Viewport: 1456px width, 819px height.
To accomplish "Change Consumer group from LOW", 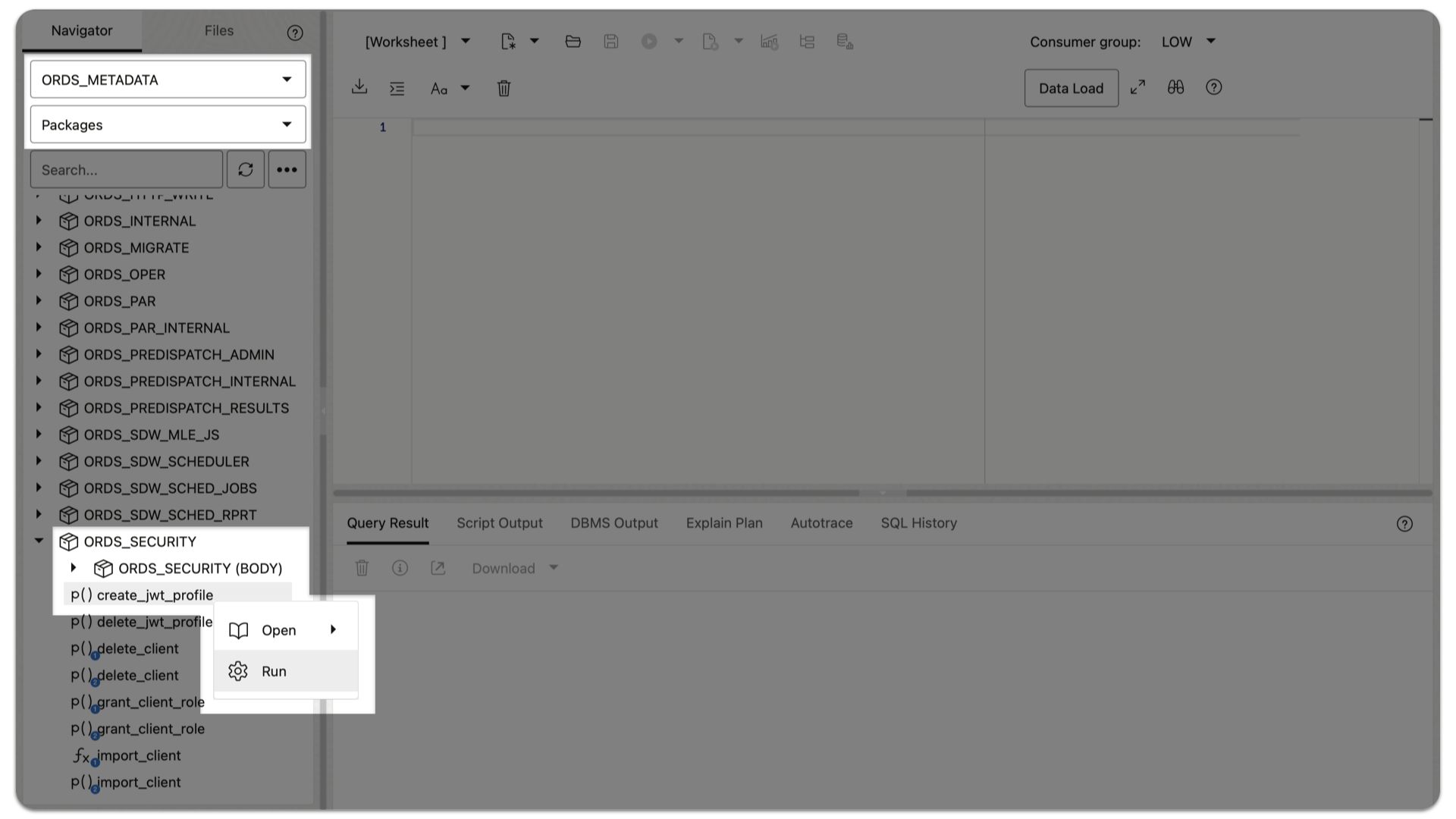I will (x=1188, y=42).
